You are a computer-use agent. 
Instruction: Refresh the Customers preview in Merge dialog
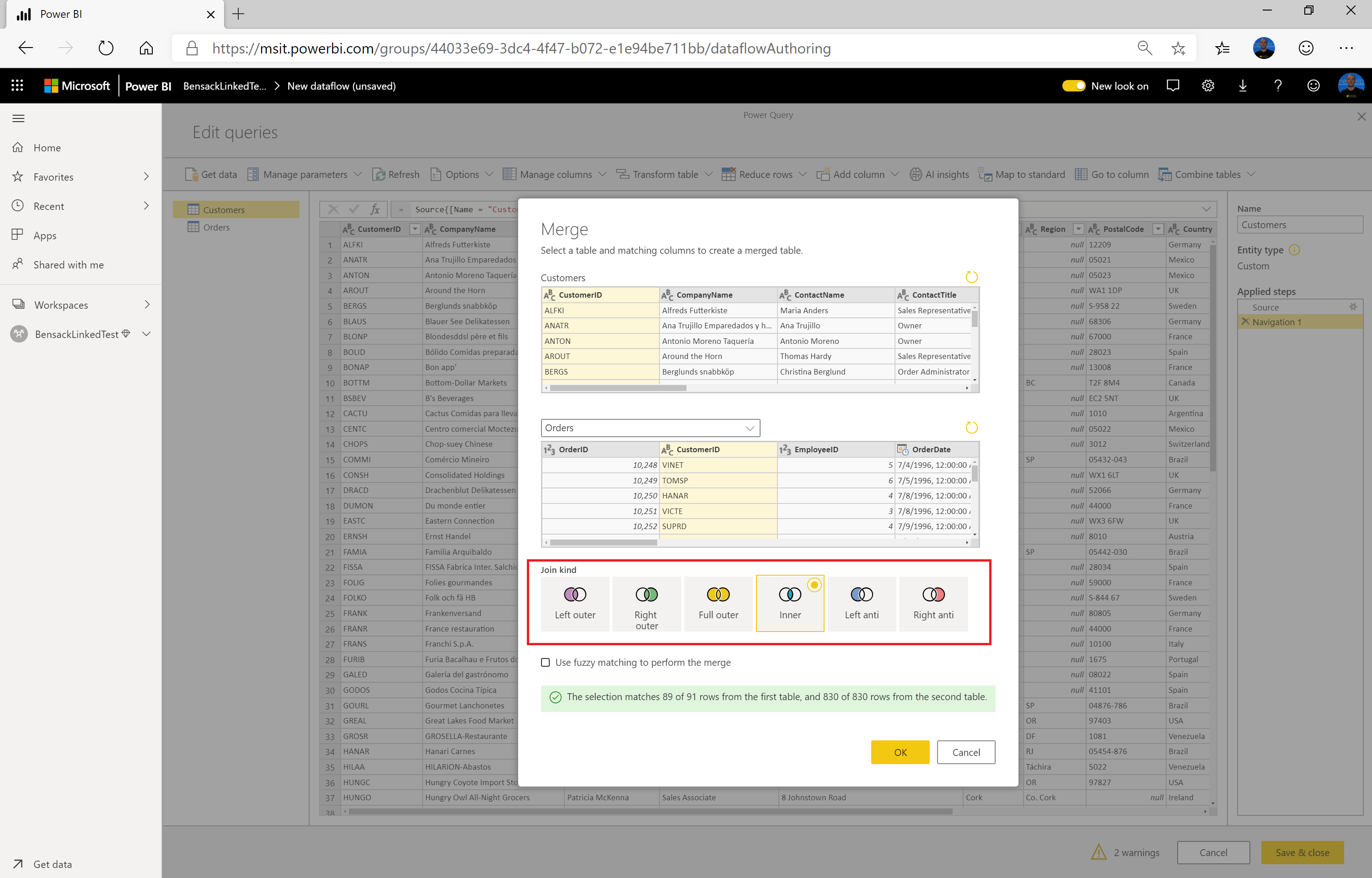point(971,277)
